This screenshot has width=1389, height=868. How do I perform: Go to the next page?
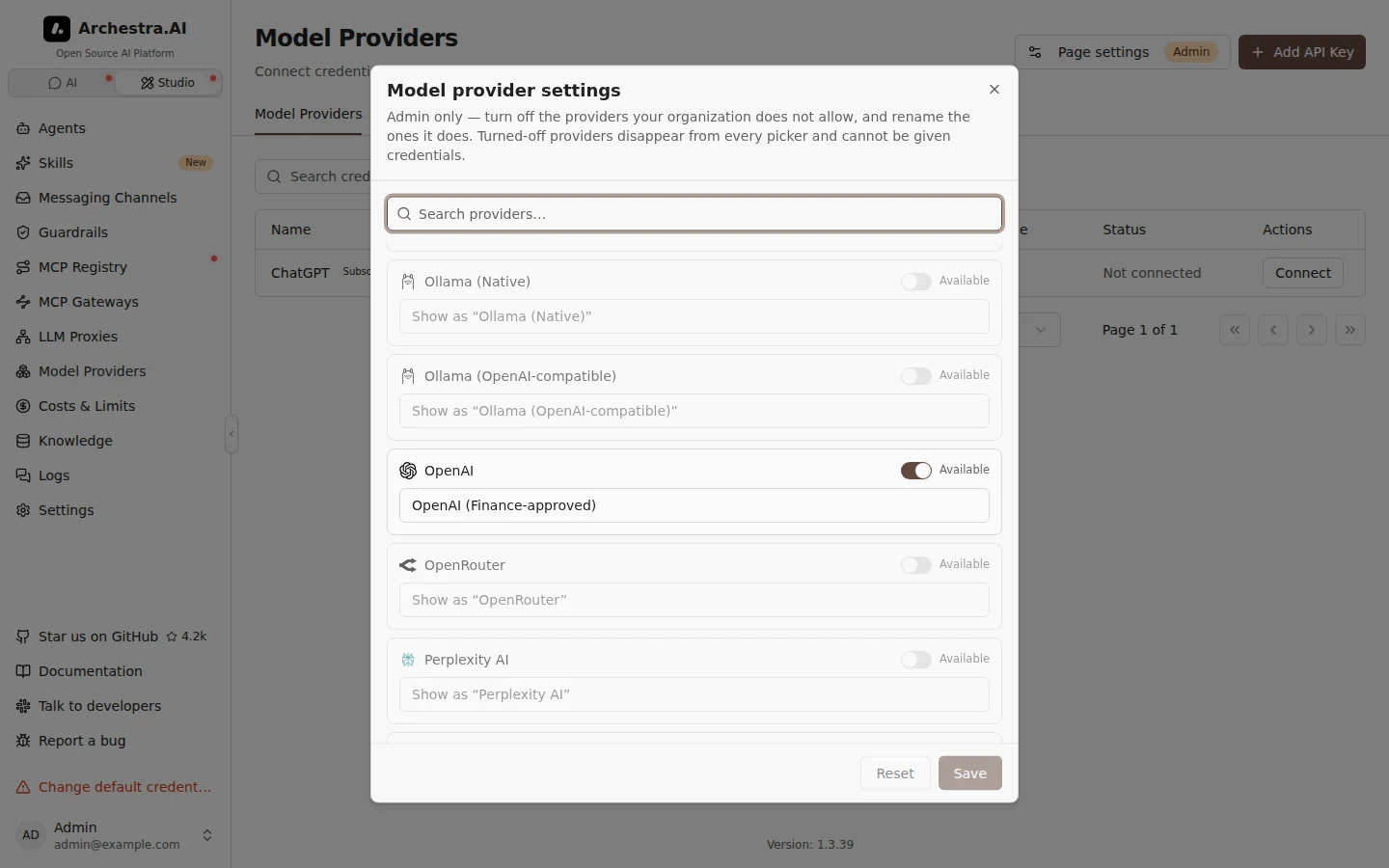tap(1312, 330)
